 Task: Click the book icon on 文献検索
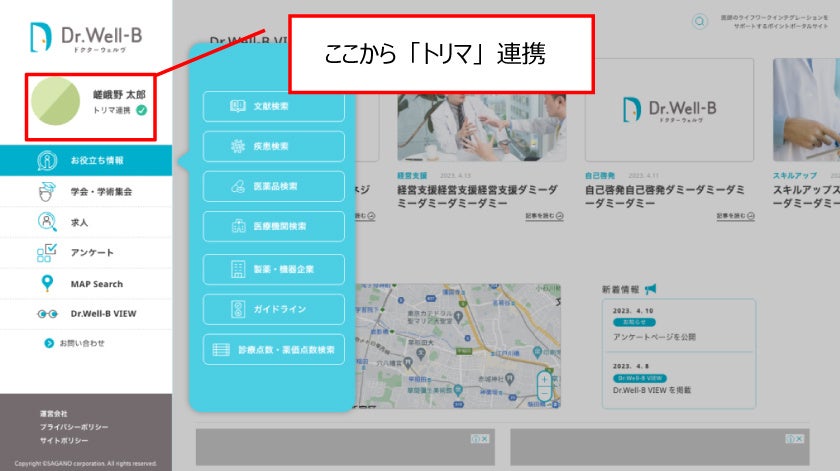tap(238, 106)
